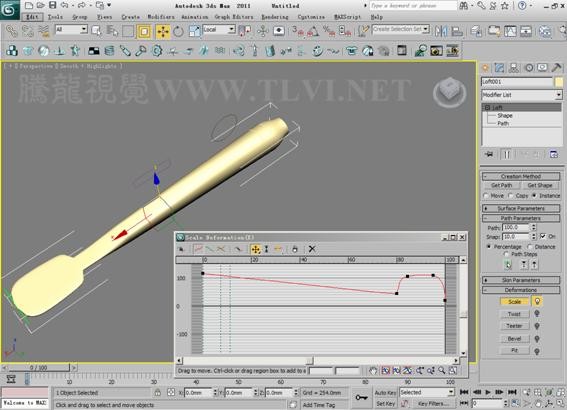
Task: Select the Percentage radio button
Action: click(489, 247)
